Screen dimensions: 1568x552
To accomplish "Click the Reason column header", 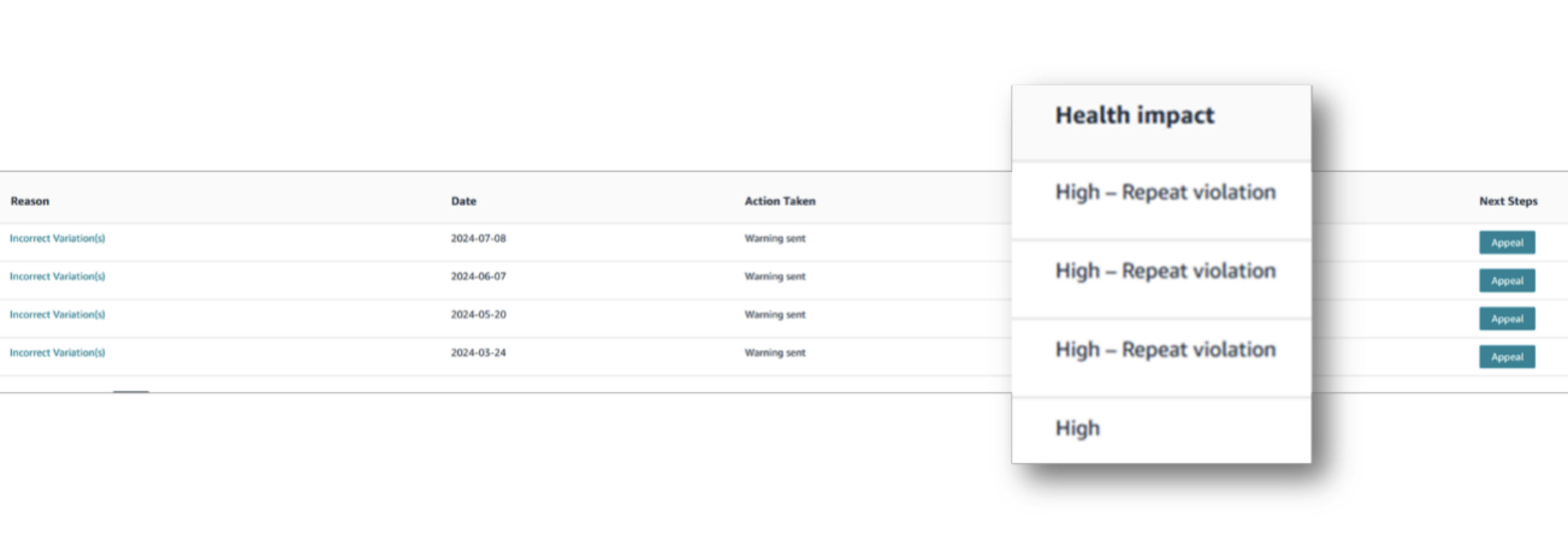I will [30, 201].
